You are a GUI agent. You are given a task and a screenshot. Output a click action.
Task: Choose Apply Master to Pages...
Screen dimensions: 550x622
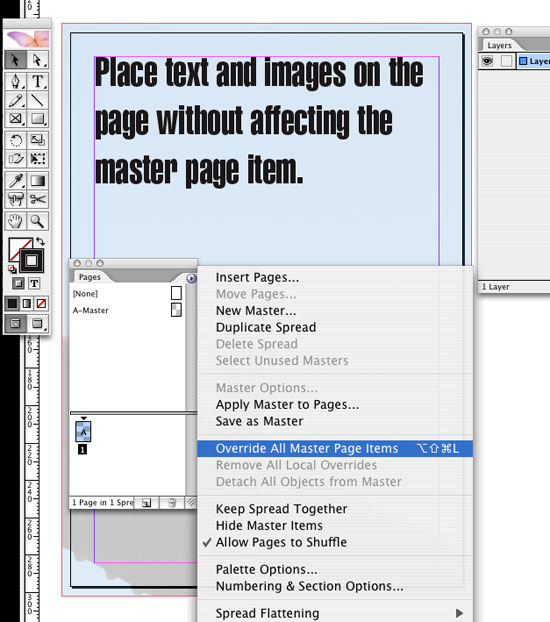(335, 405)
